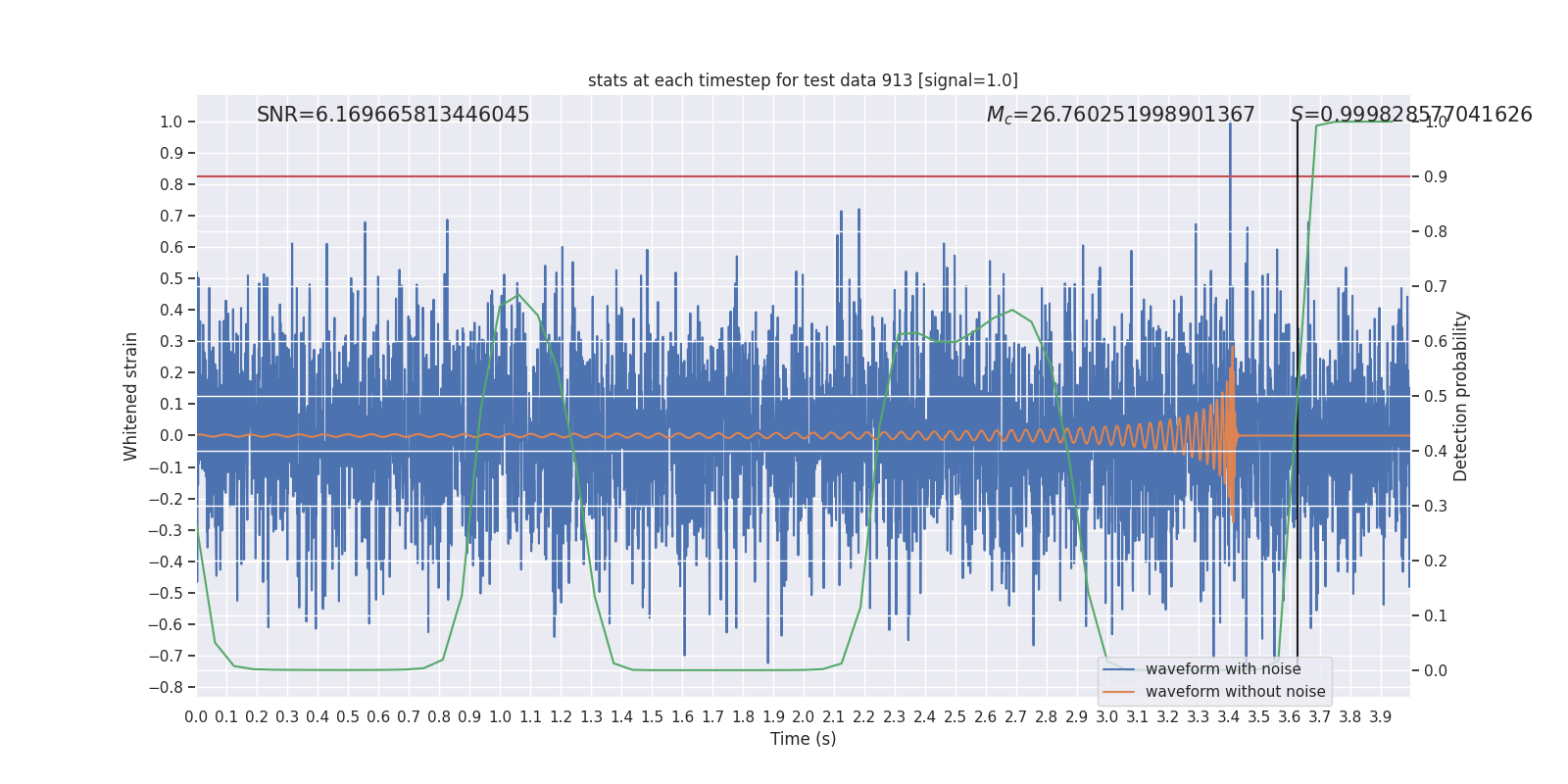The height and width of the screenshot is (784, 1568).
Task: Click the 0.5 tick on the probability axis
Action: click(1436, 396)
